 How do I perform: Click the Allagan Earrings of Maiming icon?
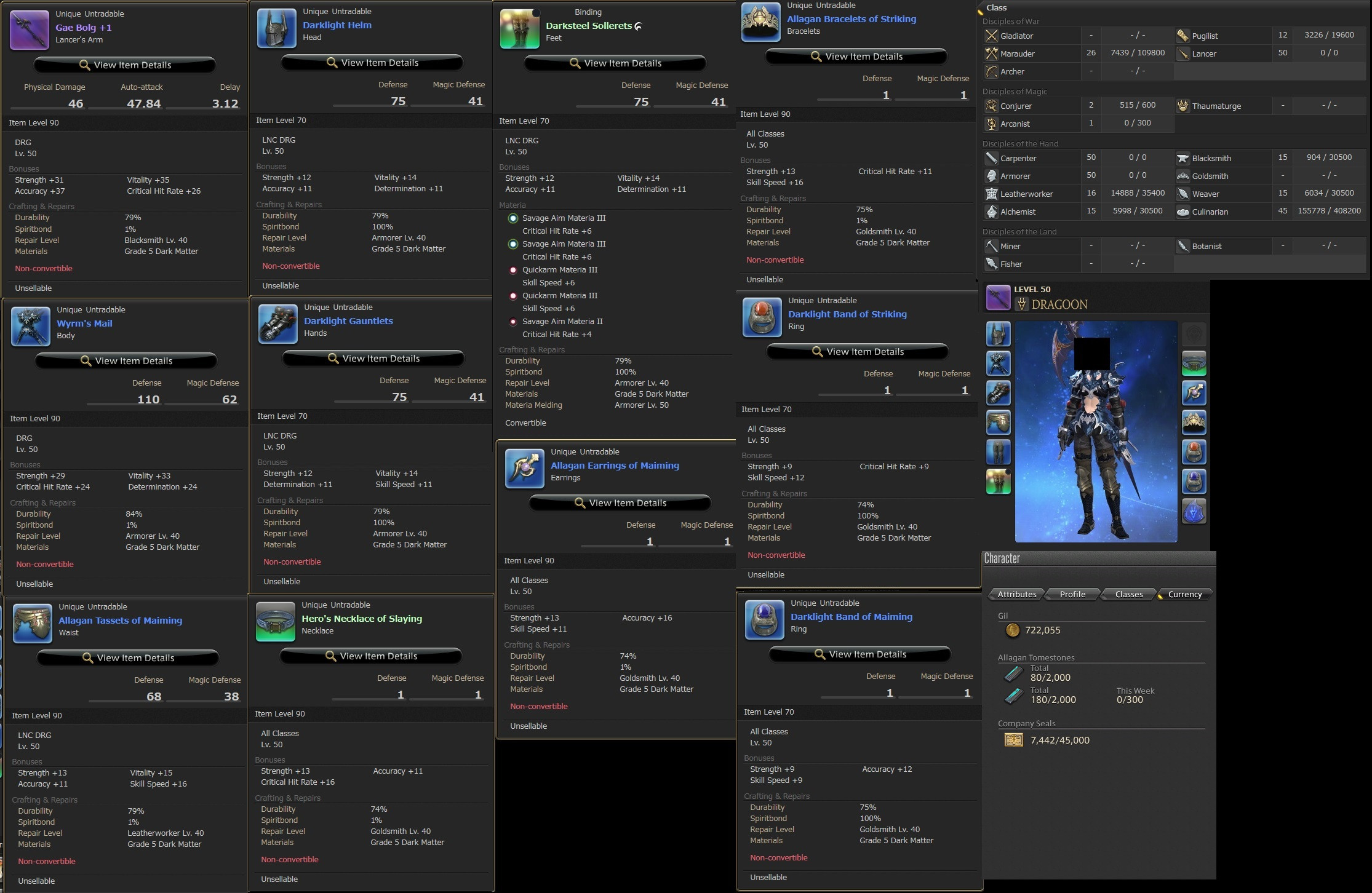tap(525, 468)
